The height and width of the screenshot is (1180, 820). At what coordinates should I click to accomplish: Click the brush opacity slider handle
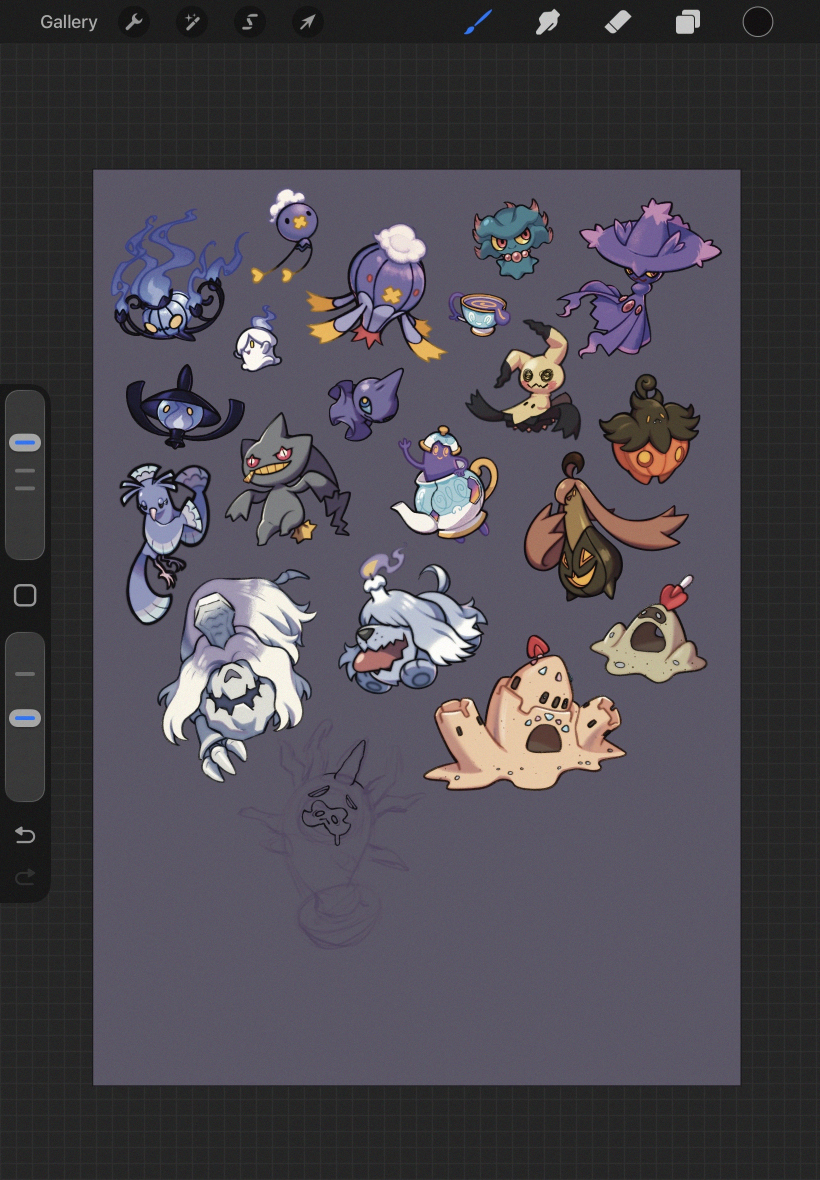(x=25, y=718)
